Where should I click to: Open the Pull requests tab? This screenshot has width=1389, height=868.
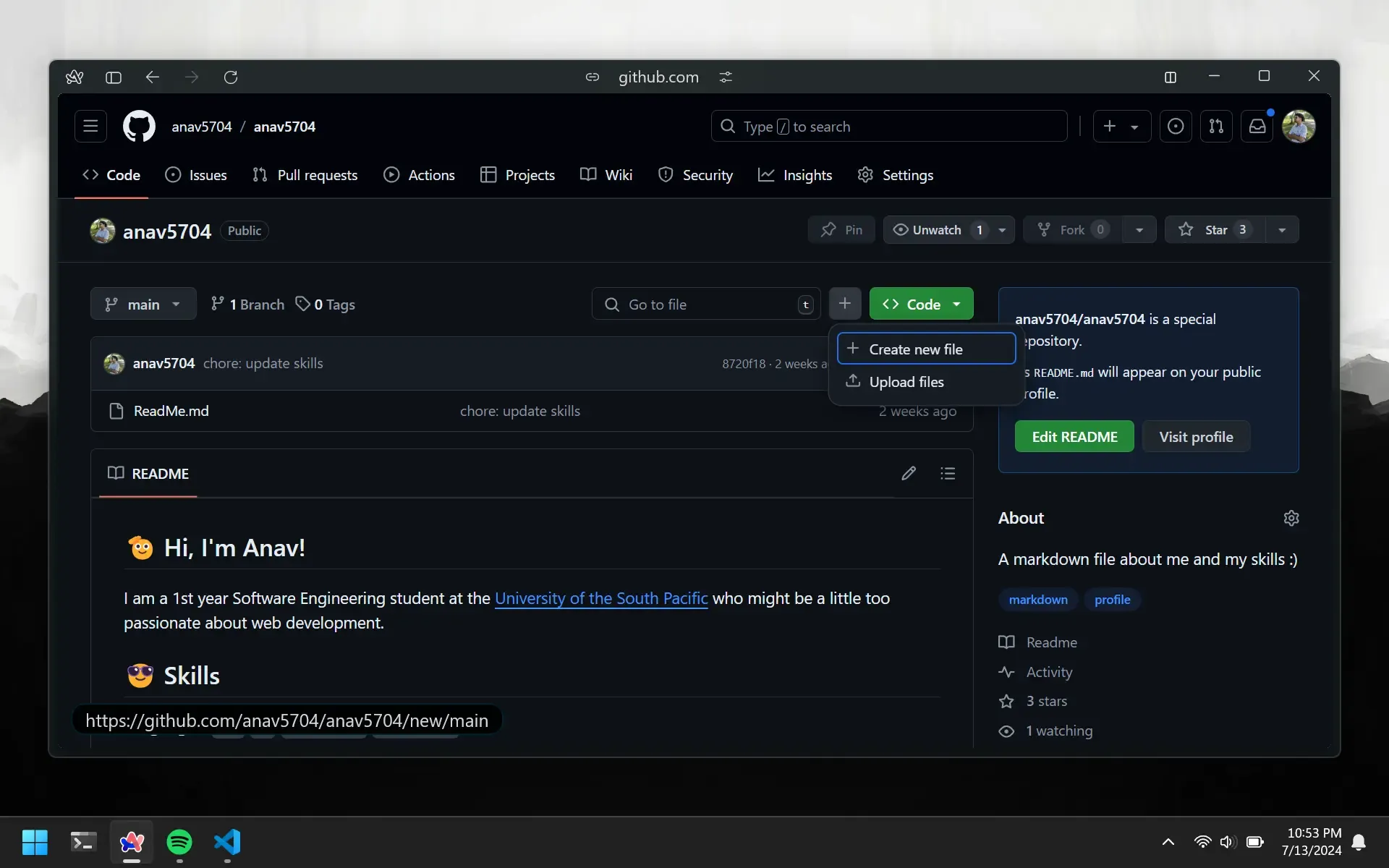(305, 175)
